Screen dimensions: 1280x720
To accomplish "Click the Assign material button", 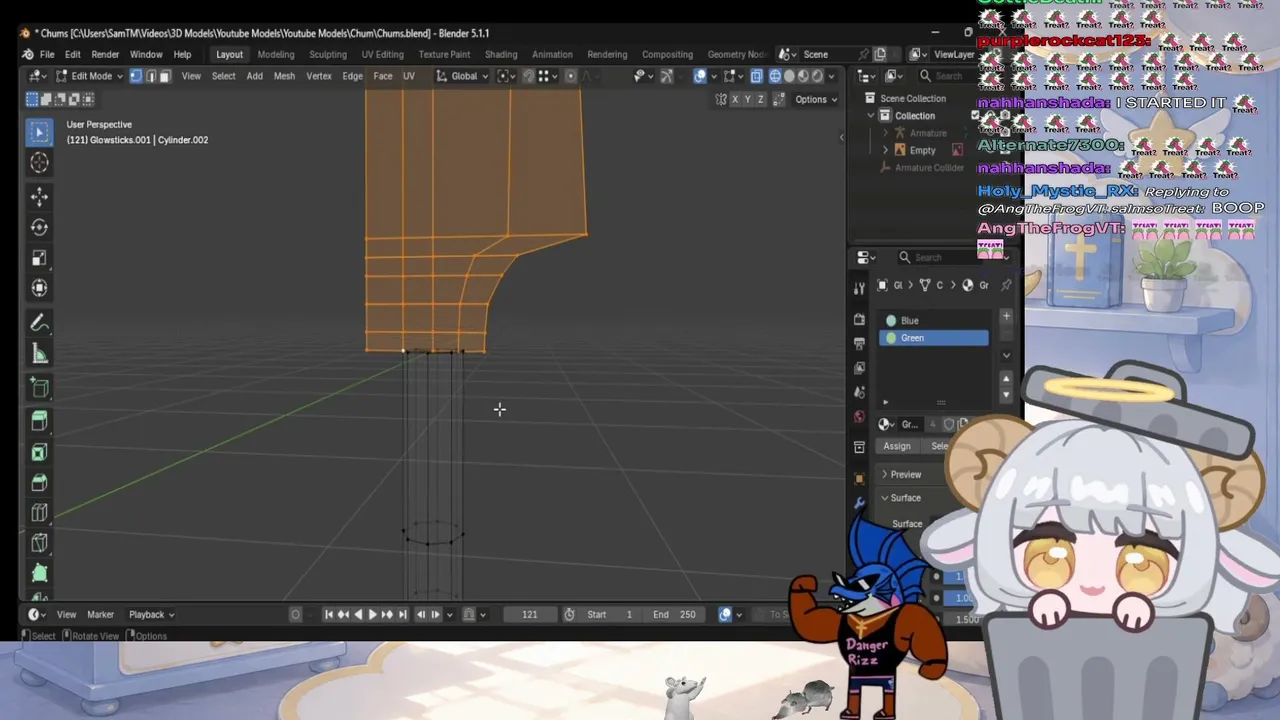I will tap(897, 446).
